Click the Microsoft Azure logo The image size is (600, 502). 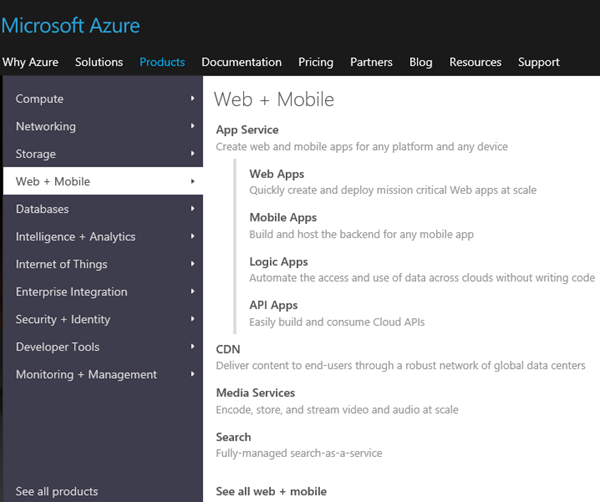pos(71,25)
